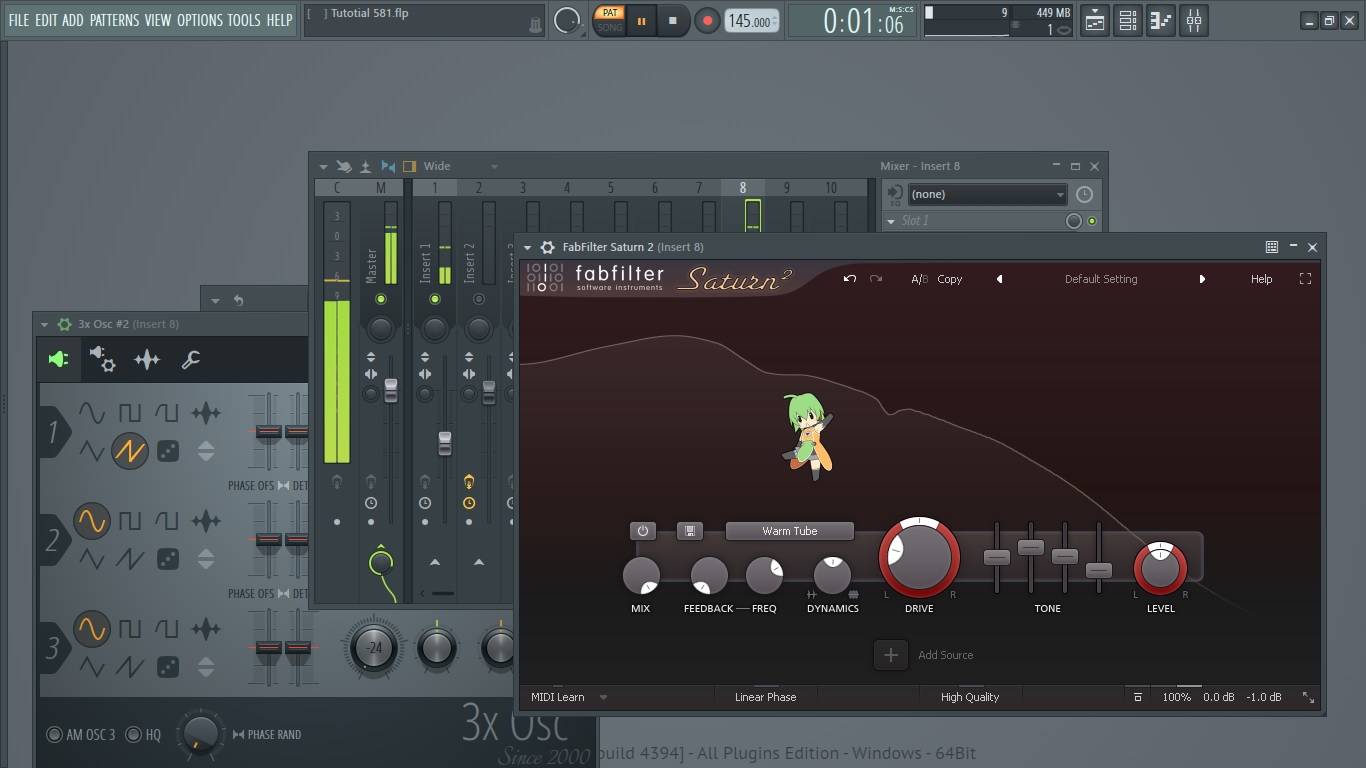Open the EDIT menu
The width and height of the screenshot is (1366, 768).
tap(46, 20)
